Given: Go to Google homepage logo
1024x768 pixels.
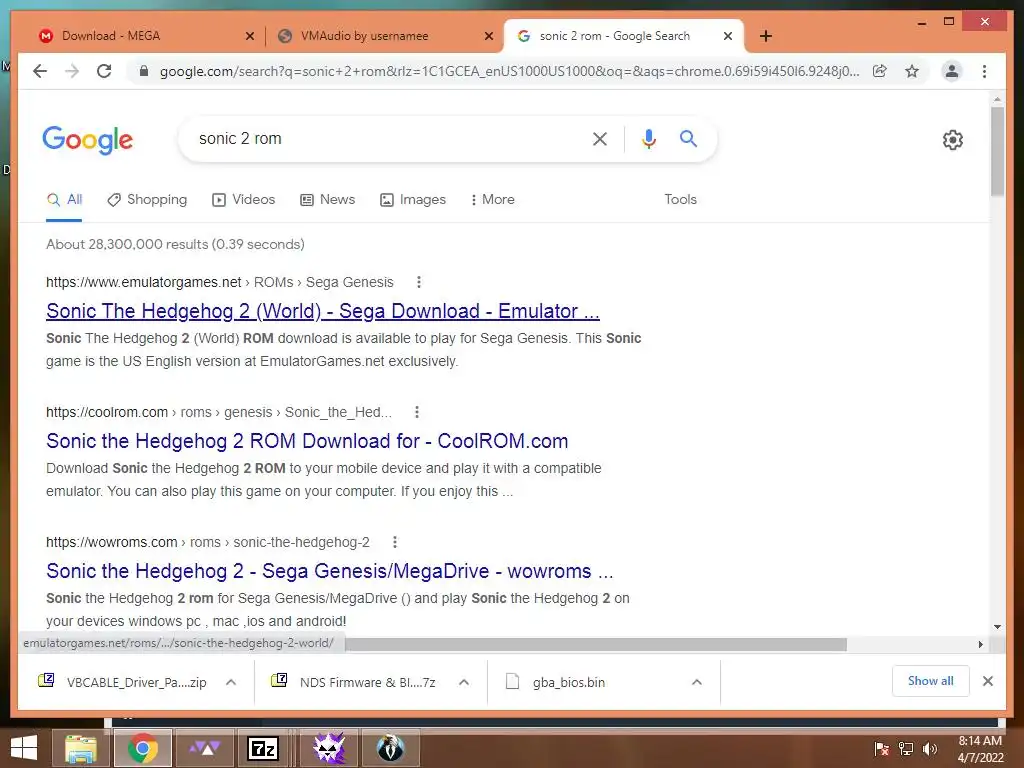Looking at the screenshot, I should pos(88,140).
